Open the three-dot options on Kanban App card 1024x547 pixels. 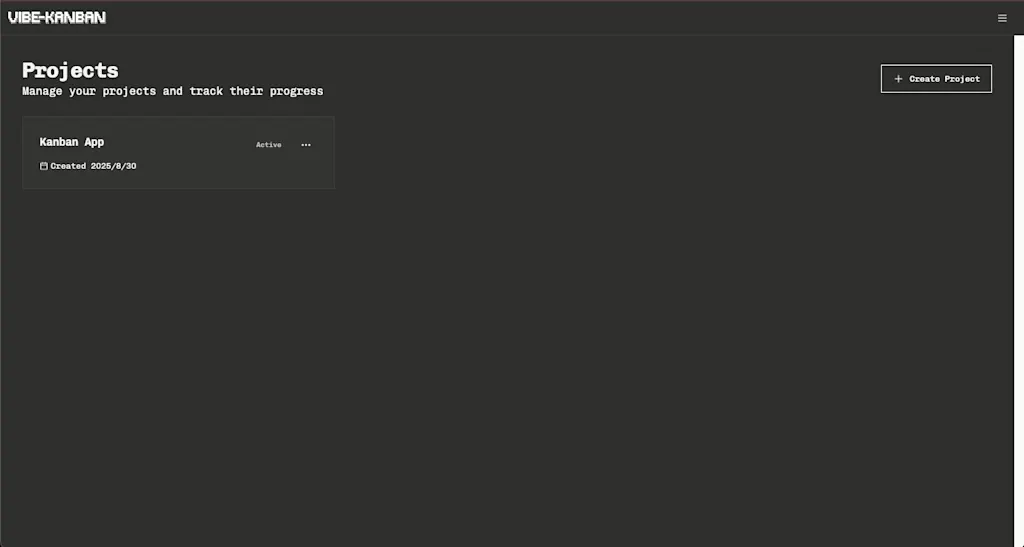pos(306,145)
